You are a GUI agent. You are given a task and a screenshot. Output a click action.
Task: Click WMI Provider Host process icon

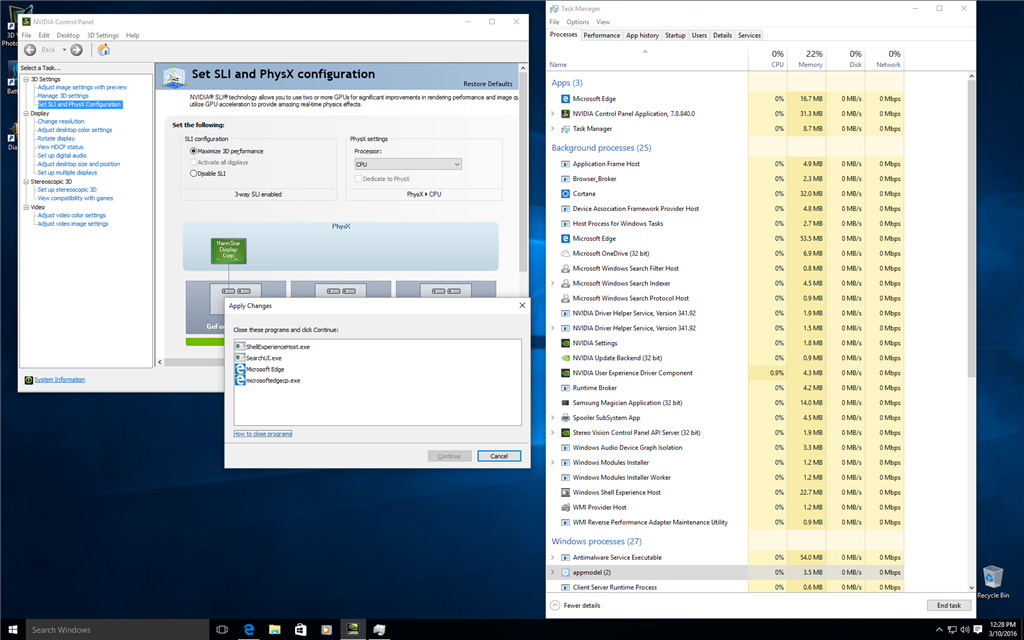[566, 507]
